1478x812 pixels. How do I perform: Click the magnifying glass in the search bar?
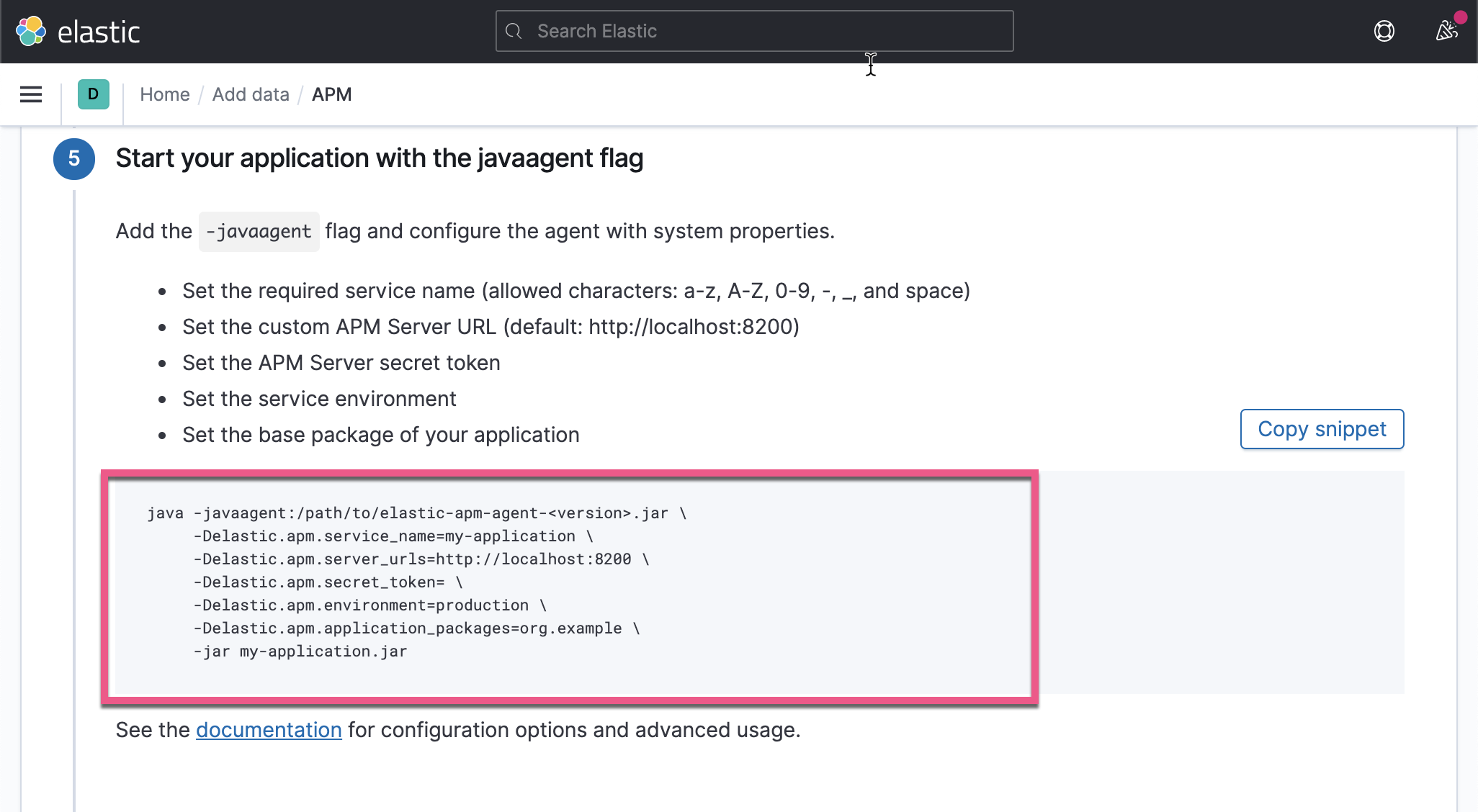point(514,31)
